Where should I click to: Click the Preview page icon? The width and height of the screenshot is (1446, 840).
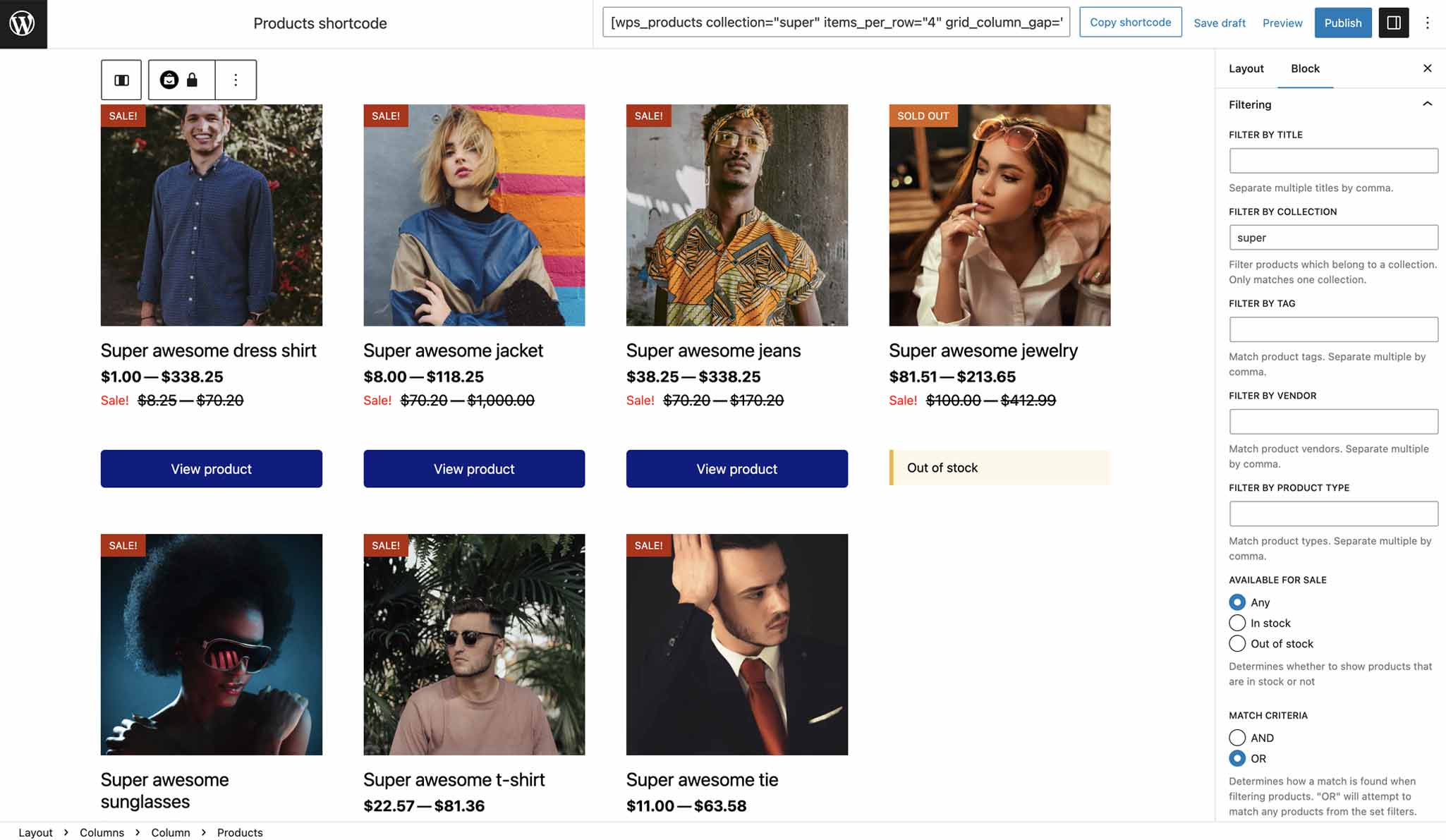(x=1282, y=22)
